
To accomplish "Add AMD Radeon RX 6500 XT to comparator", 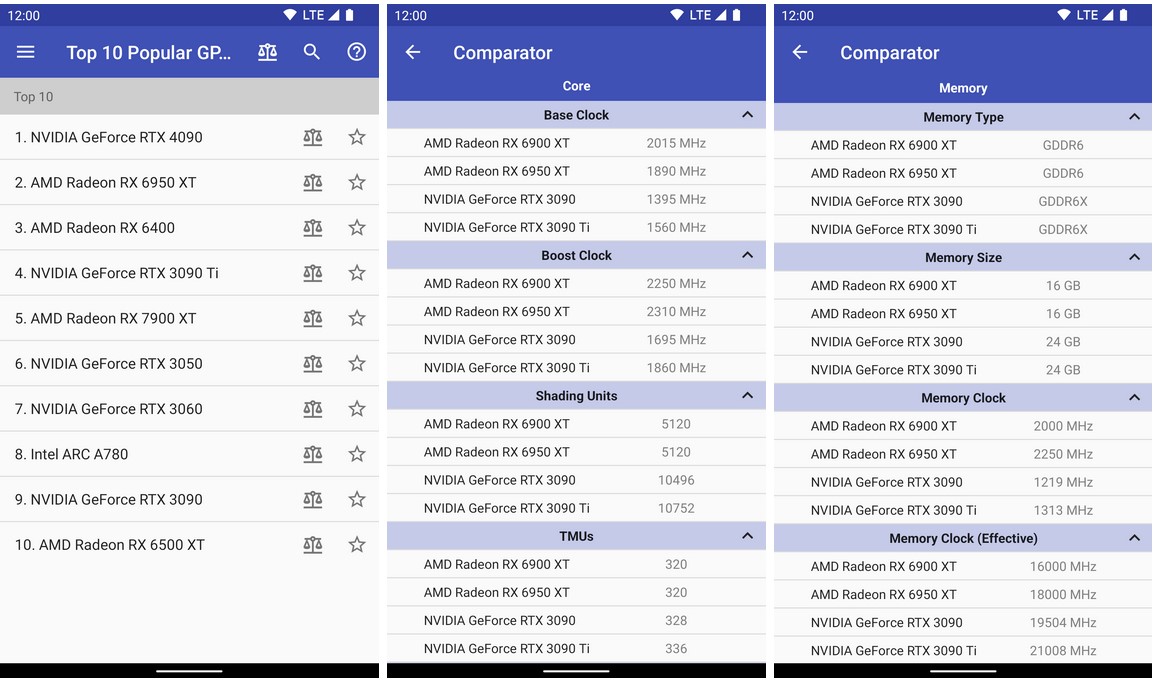I will click(313, 545).
